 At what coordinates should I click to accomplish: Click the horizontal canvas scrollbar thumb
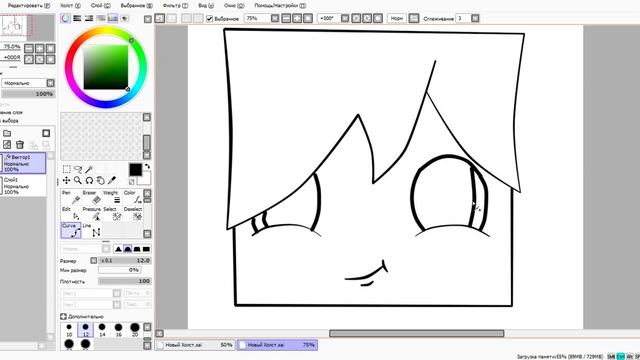pyautogui.click(x=417, y=333)
